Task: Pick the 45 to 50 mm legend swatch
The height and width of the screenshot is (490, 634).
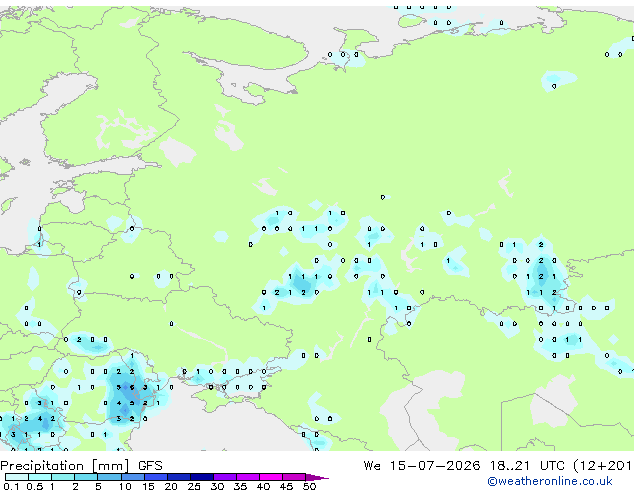Action: [x=294, y=477]
